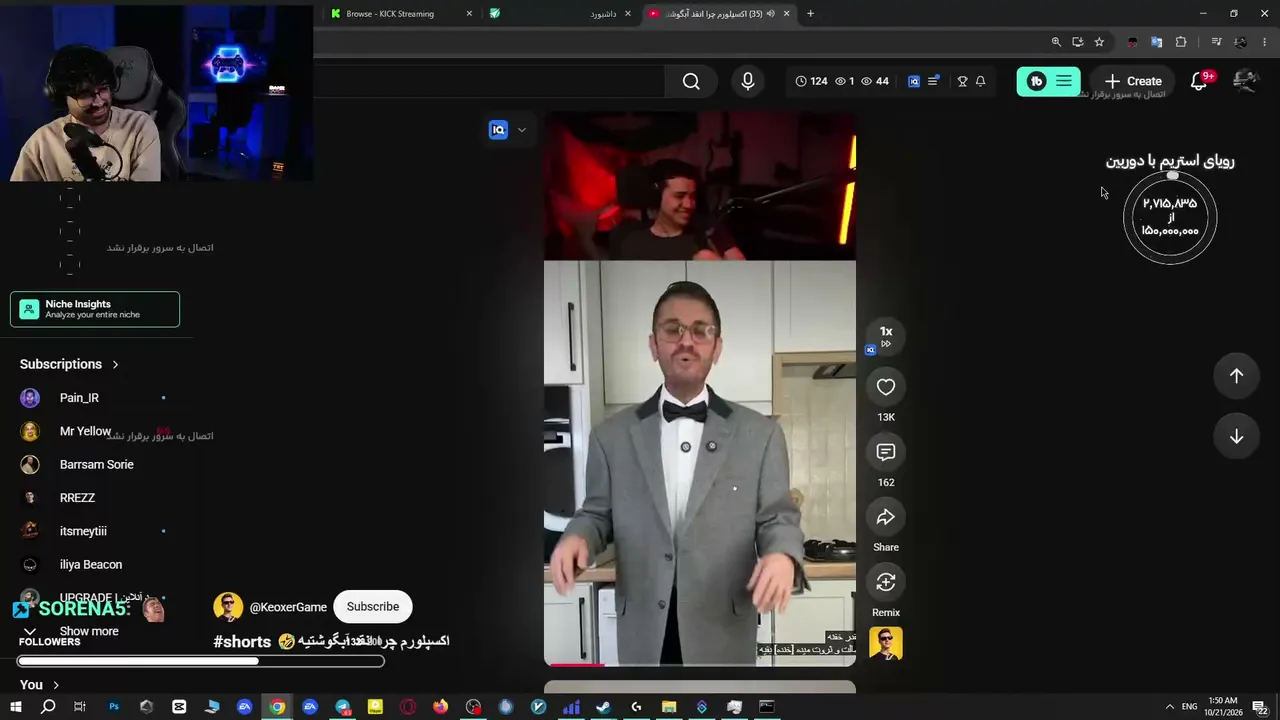This screenshot has width=1280, height=720.
Task: Click the Shorts video player
Action: (700, 388)
